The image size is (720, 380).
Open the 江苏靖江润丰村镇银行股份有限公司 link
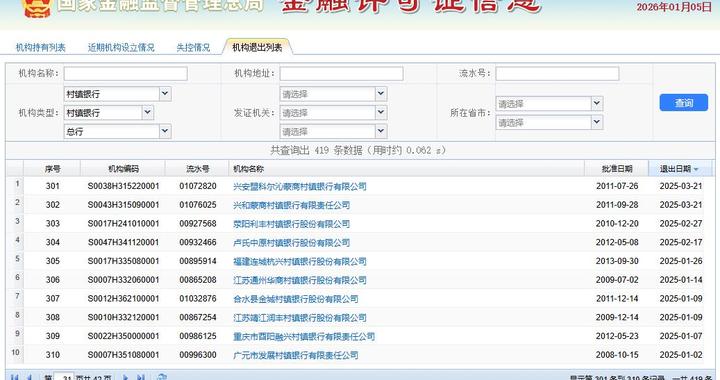pyautogui.click(x=299, y=318)
